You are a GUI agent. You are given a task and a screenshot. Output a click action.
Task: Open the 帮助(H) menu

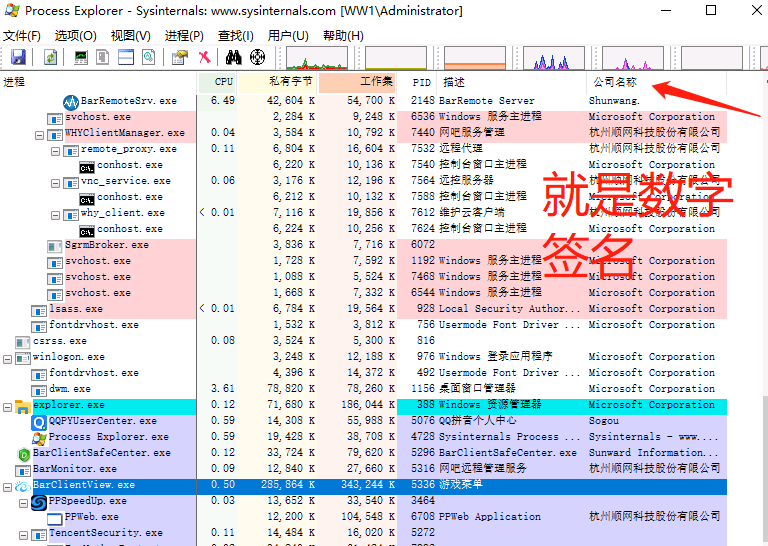[x=342, y=35]
